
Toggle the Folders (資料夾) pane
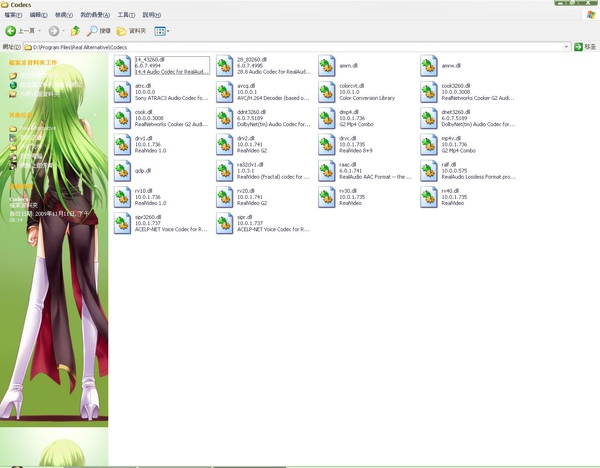129,31
